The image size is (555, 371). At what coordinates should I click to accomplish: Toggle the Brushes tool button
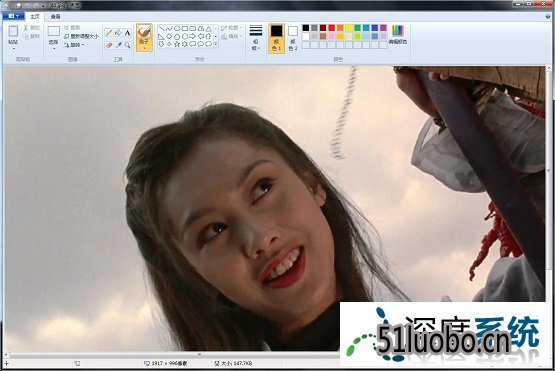[144, 38]
